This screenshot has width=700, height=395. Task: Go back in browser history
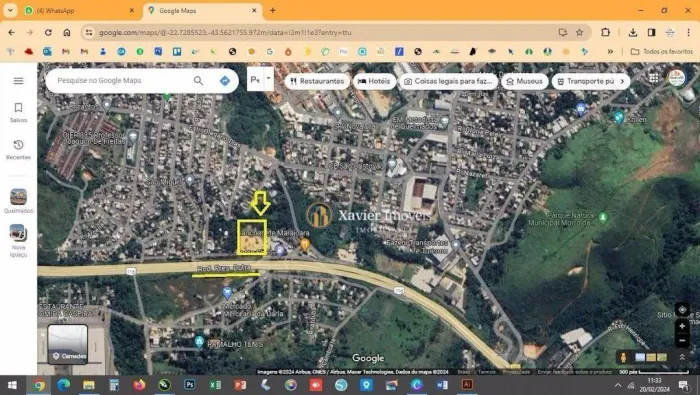[12, 33]
